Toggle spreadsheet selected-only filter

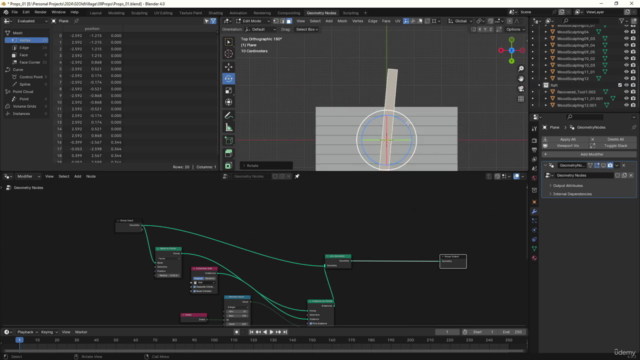tap(207, 21)
